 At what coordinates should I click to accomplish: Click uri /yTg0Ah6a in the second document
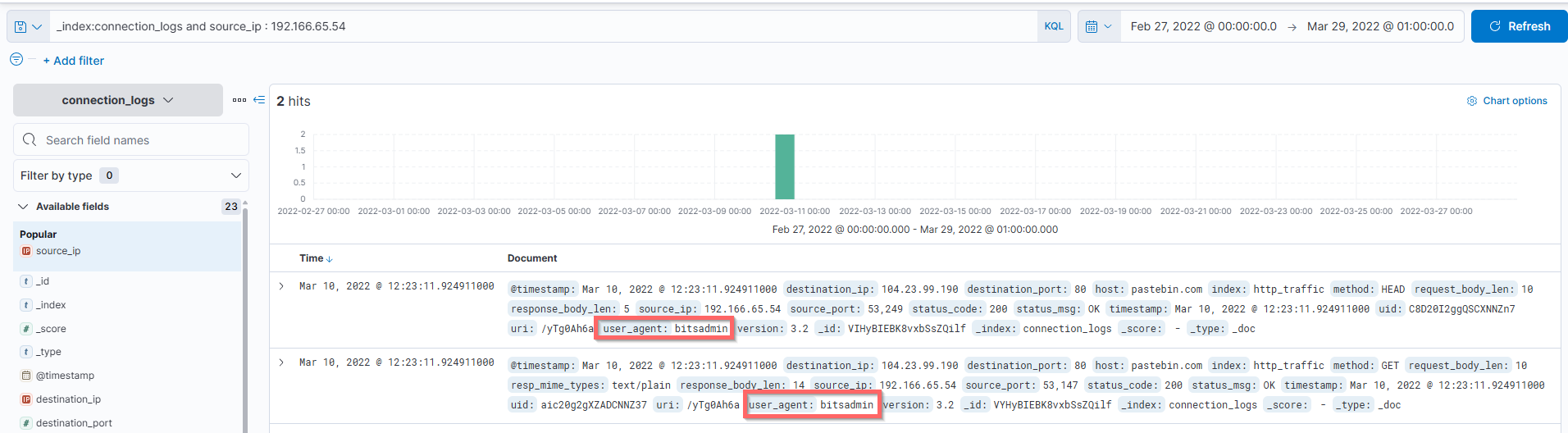click(x=697, y=405)
